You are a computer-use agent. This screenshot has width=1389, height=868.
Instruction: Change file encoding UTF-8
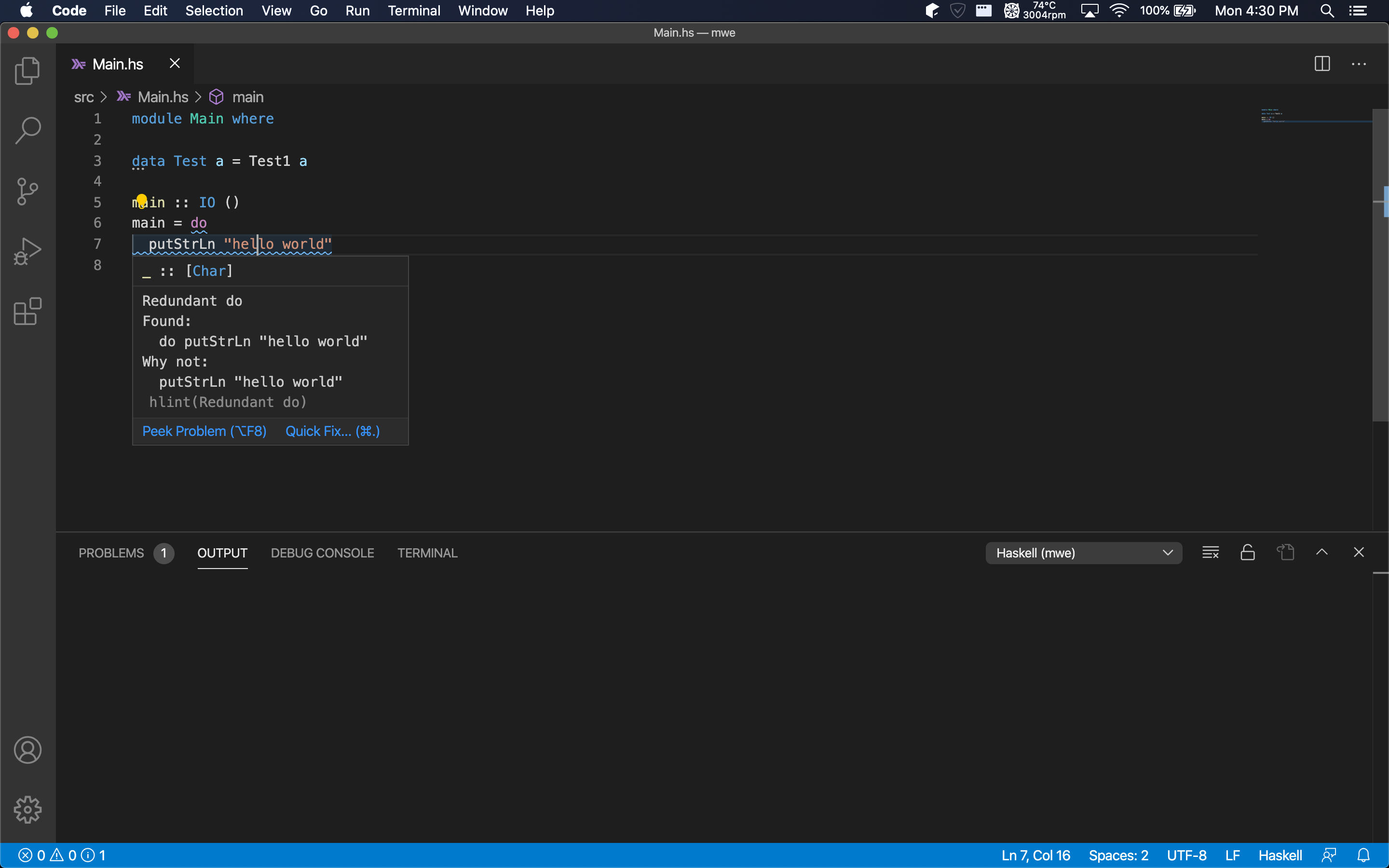coord(1186,855)
